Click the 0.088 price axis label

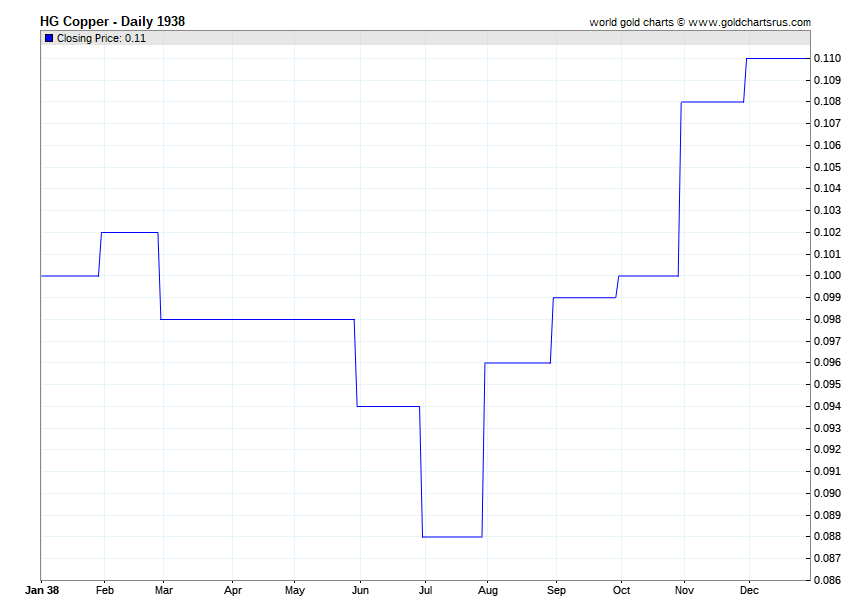pyautogui.click(x=827, y=536)
